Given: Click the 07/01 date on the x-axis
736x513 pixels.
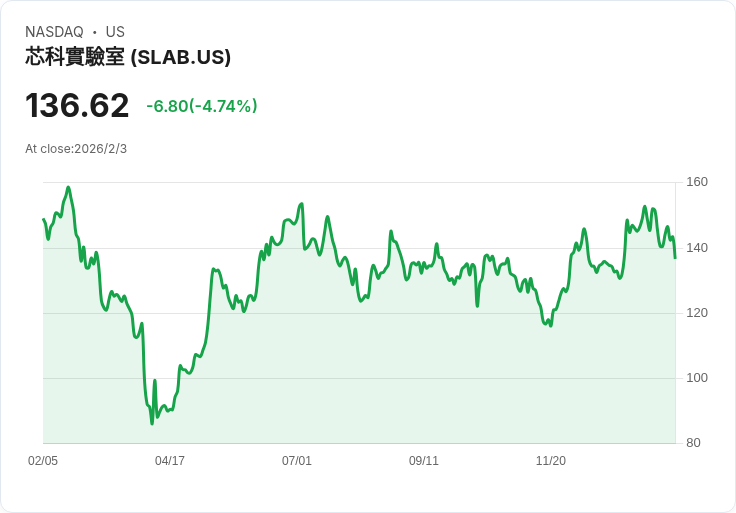Looking at the screenshot, I should [x=297, y=461].
